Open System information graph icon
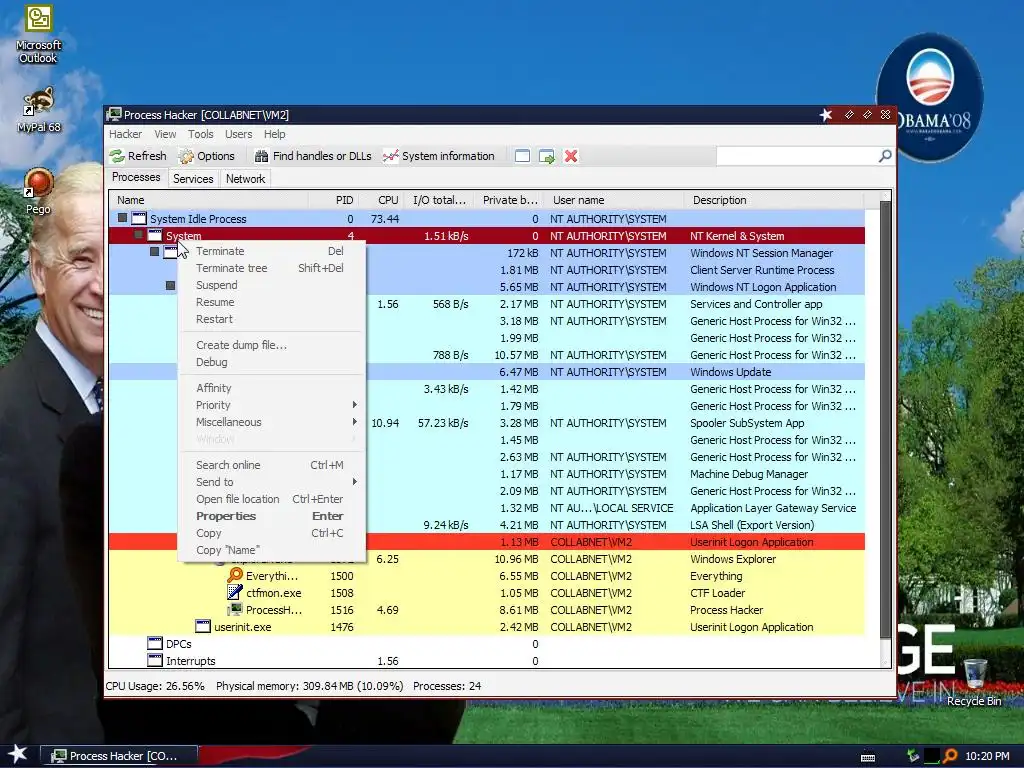1024x768 pixels. click(x=391, y=156)
